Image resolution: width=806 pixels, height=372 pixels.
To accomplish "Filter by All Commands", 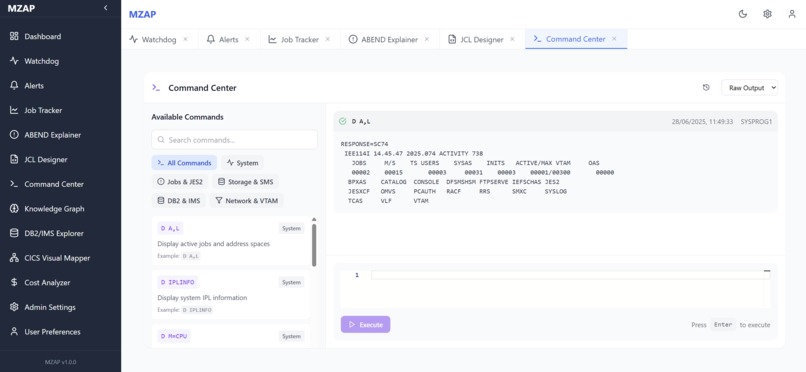I will tap(184, 163).
